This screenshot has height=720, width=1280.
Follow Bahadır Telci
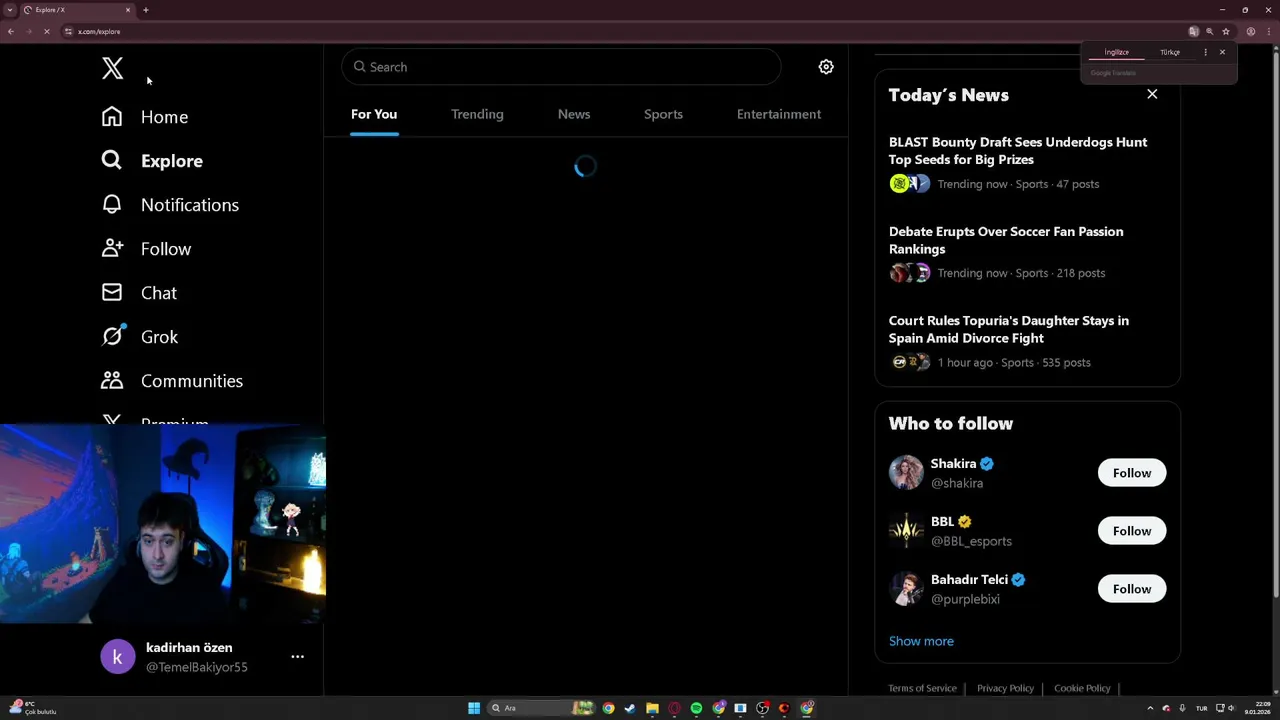tap(1132, 589)
